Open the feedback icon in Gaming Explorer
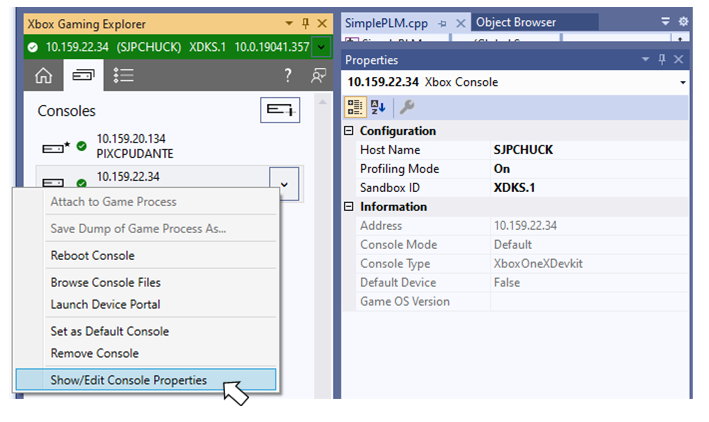Screen dimensions: 709x422 (318, 76)
